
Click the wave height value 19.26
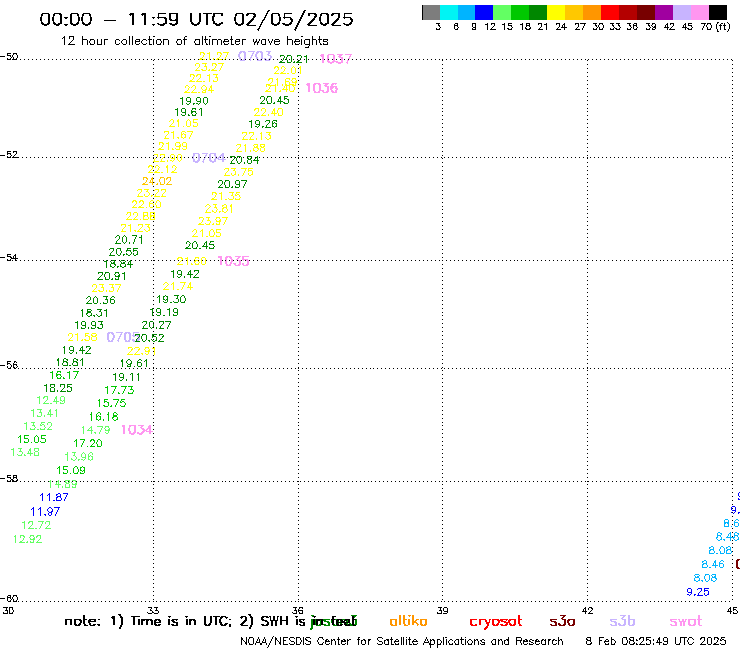(x=263, y=124)
